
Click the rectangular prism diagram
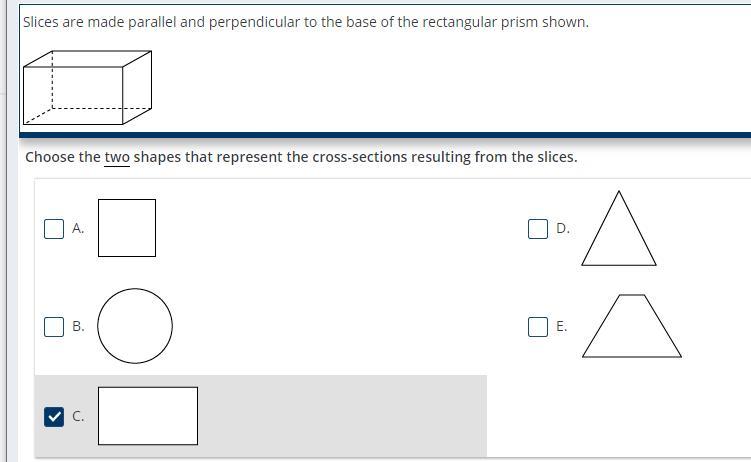[88, 88]
